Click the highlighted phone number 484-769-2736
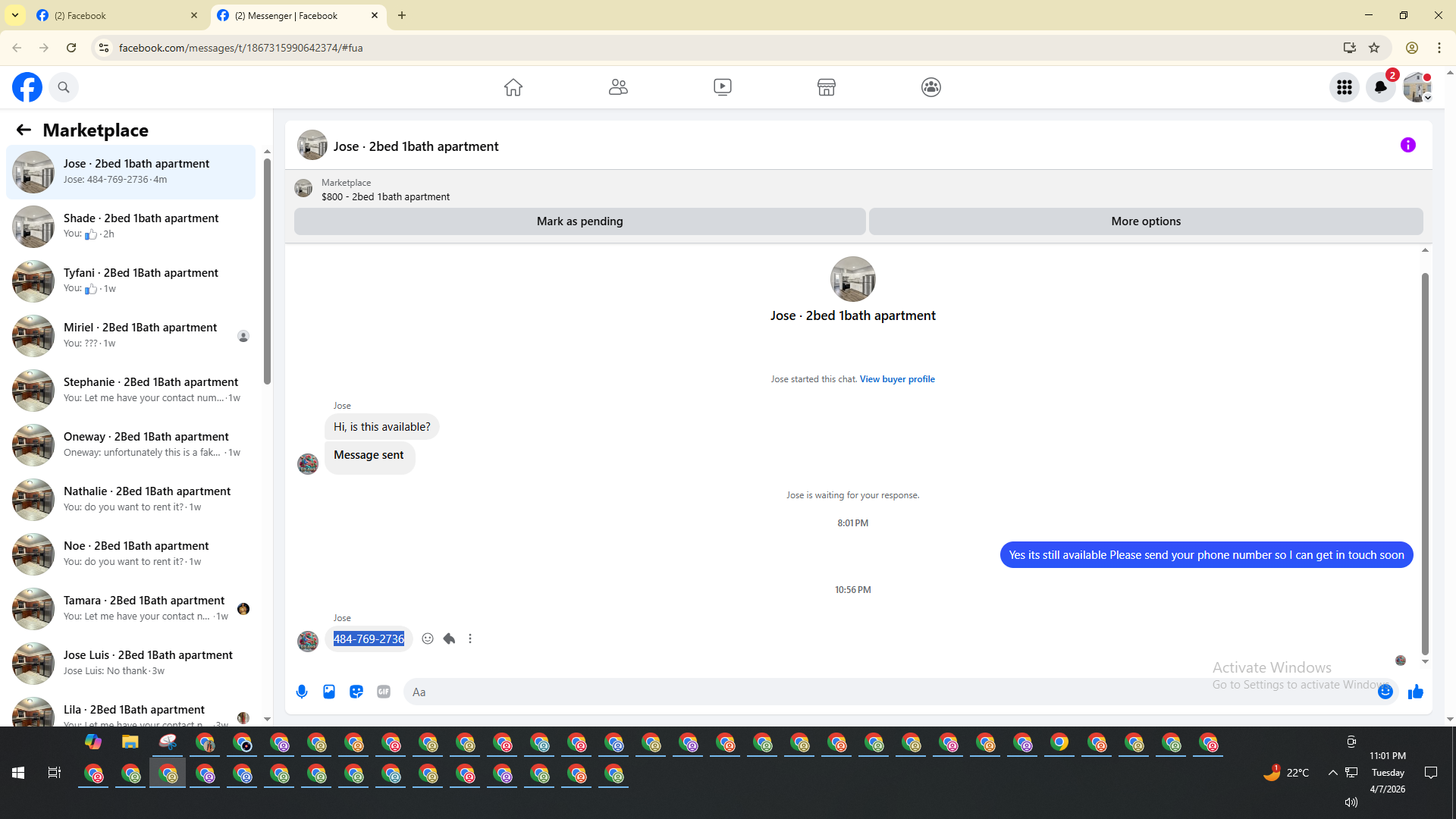 (x=369, y=639)
